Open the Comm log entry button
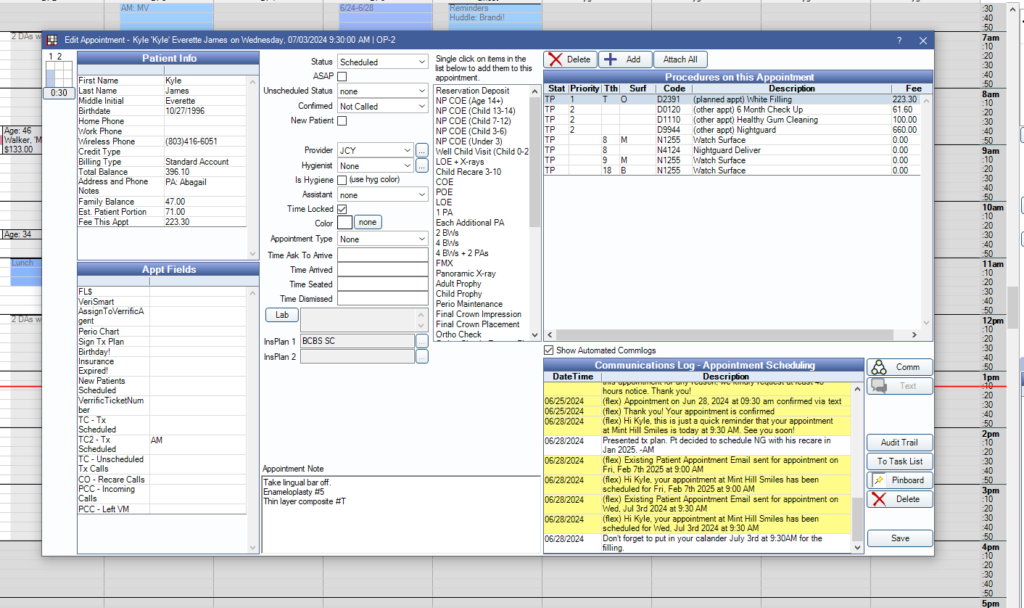 click(899, 367)
